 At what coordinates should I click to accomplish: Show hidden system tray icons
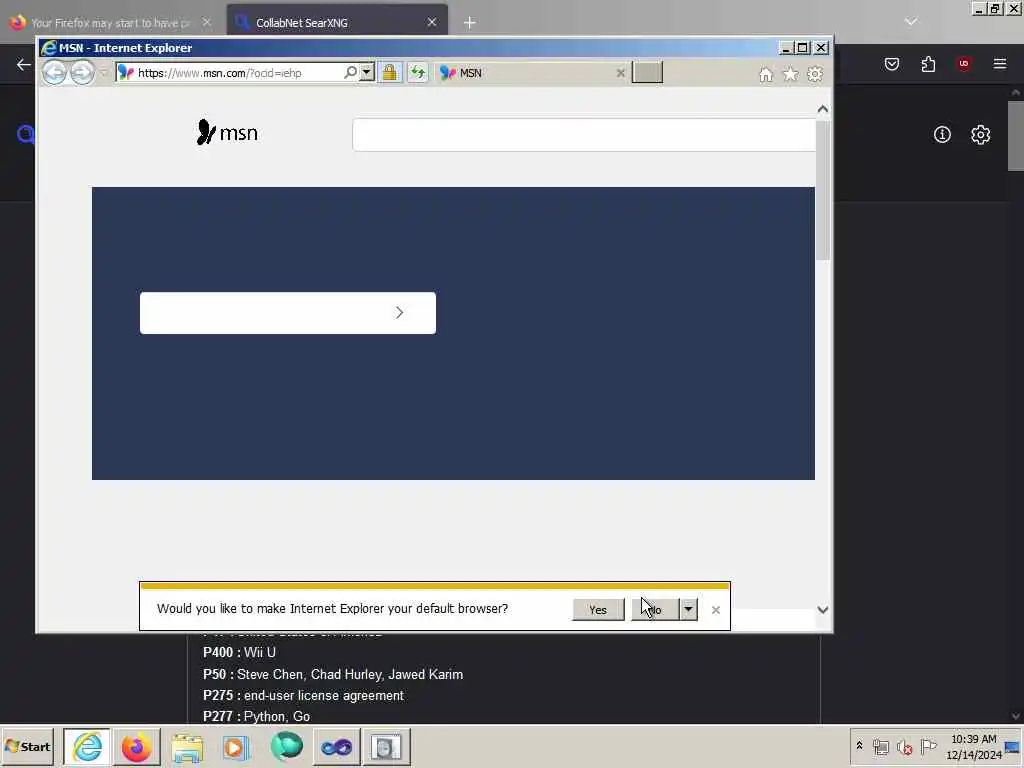(x=859, y=746)
